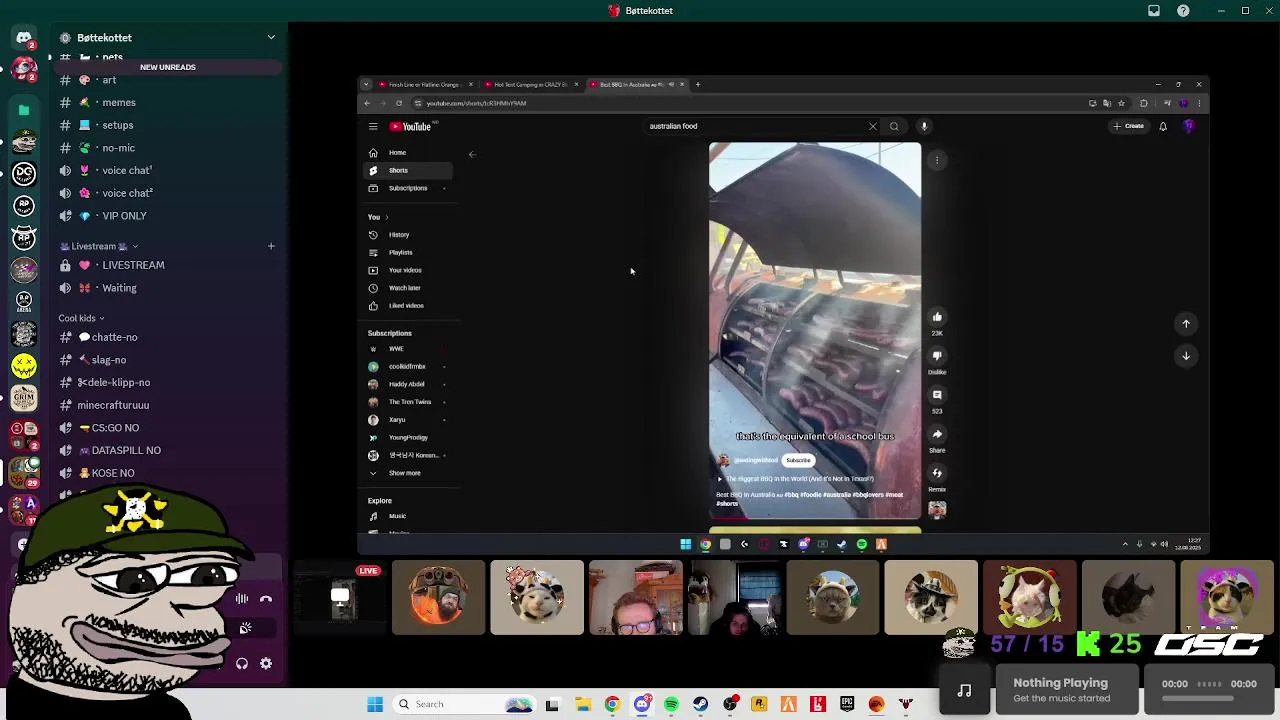This screenshot has width=1280, height=720.
Task: Go to previous Short with up arrow
Action: [1186, 323]
